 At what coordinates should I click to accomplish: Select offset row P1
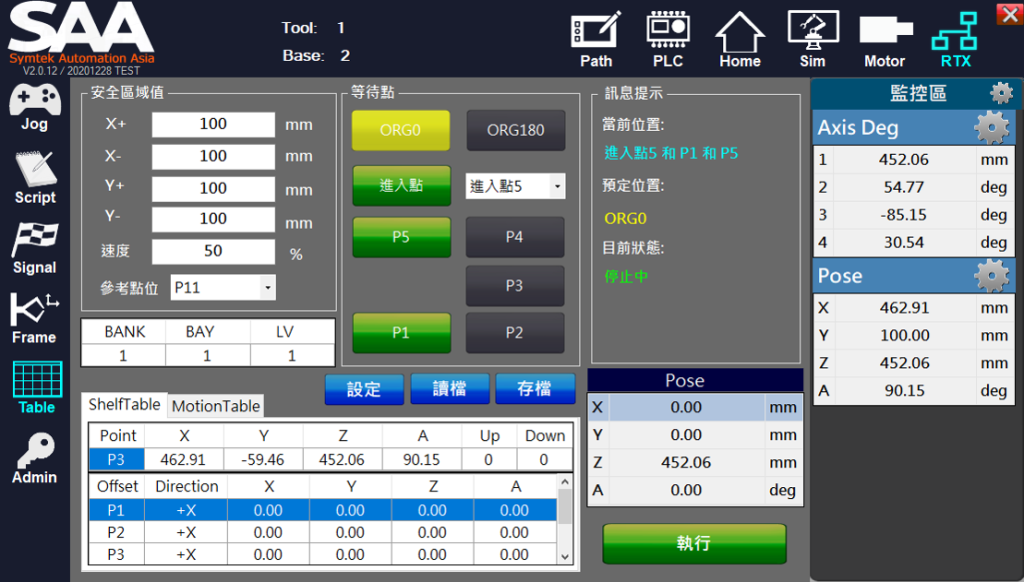click(323, 510)
